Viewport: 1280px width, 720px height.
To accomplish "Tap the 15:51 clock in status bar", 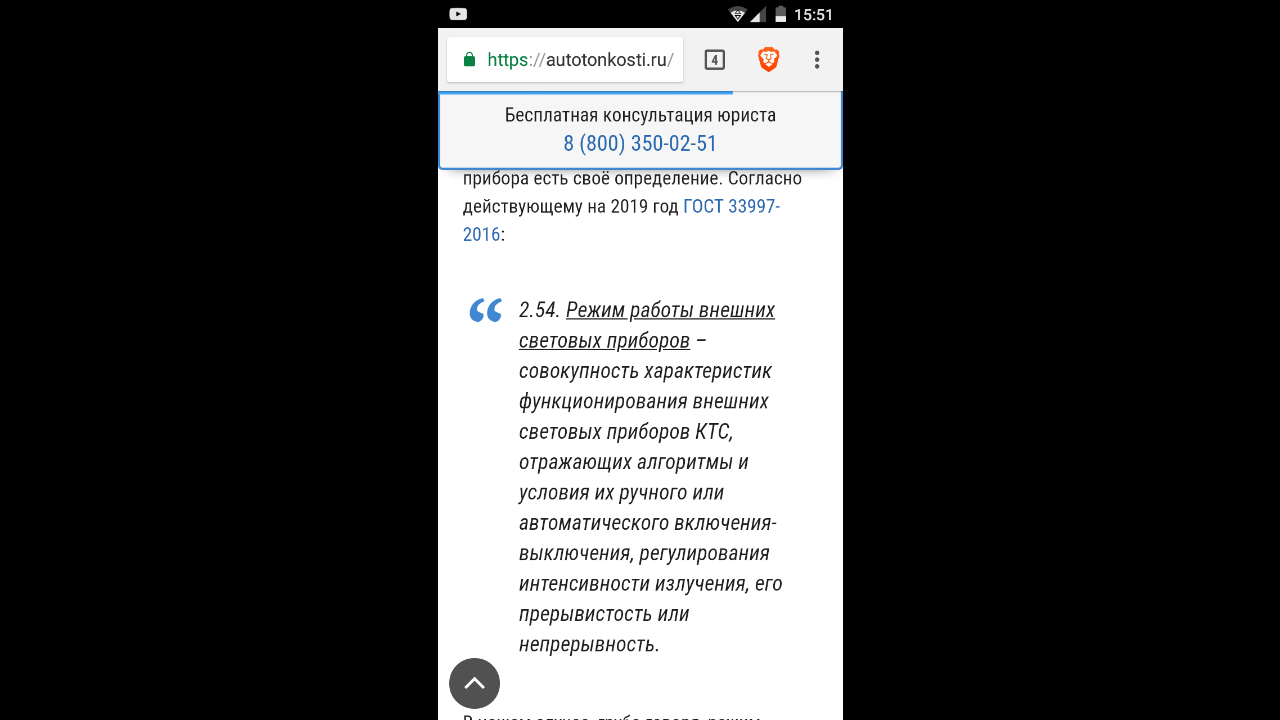I will click(x=813, y=15).
